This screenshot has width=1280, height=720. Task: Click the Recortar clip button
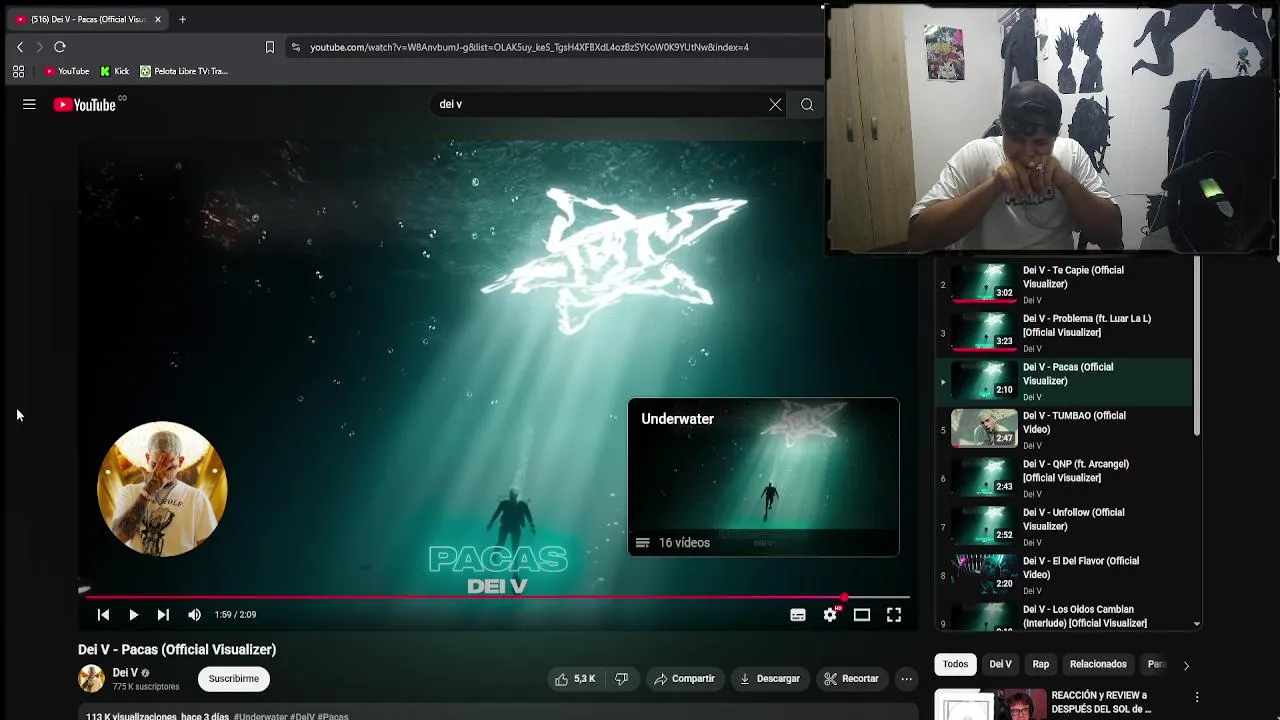coord(851,679)
